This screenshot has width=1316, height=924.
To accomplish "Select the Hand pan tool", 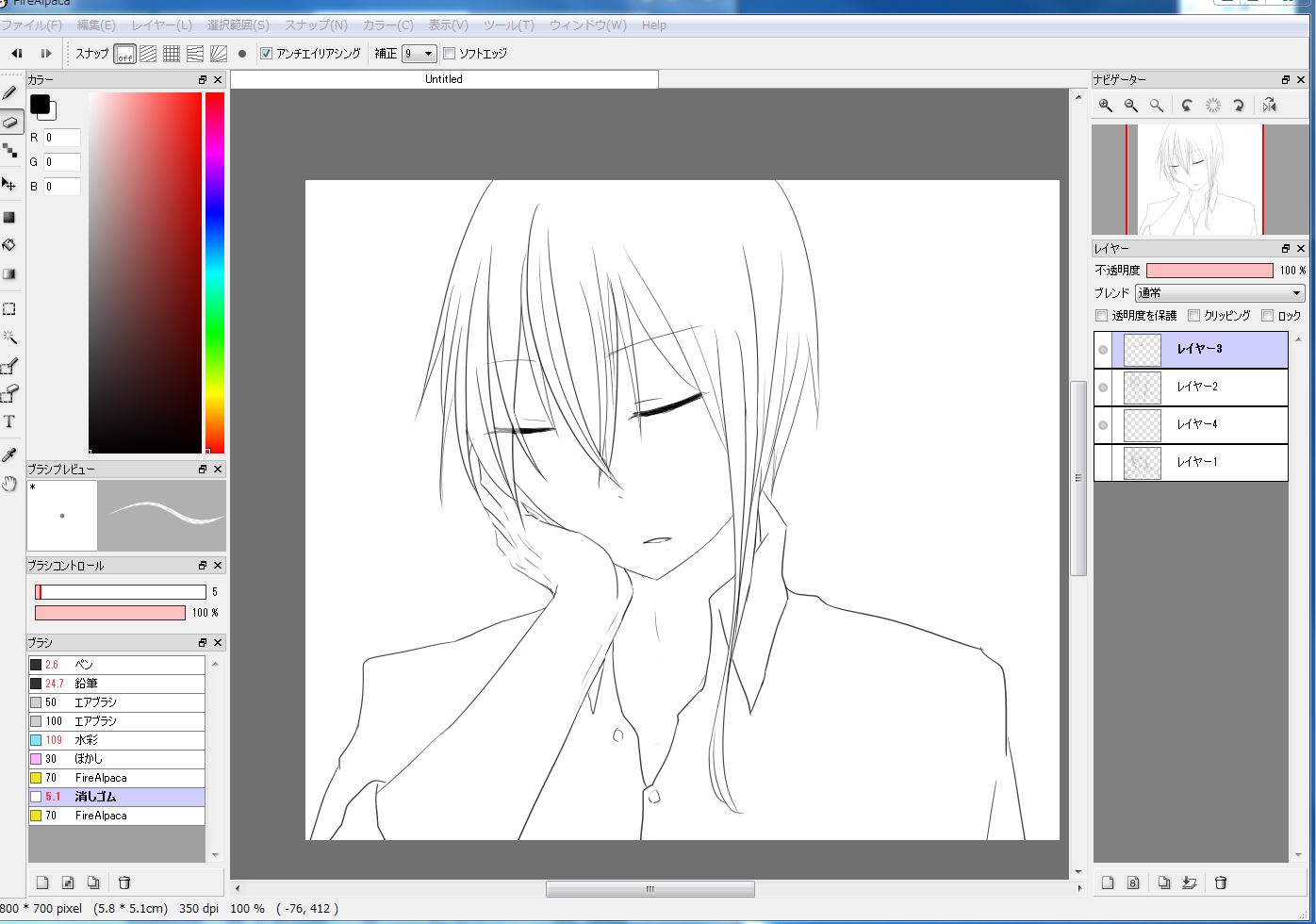I will (x=9, y=484).
